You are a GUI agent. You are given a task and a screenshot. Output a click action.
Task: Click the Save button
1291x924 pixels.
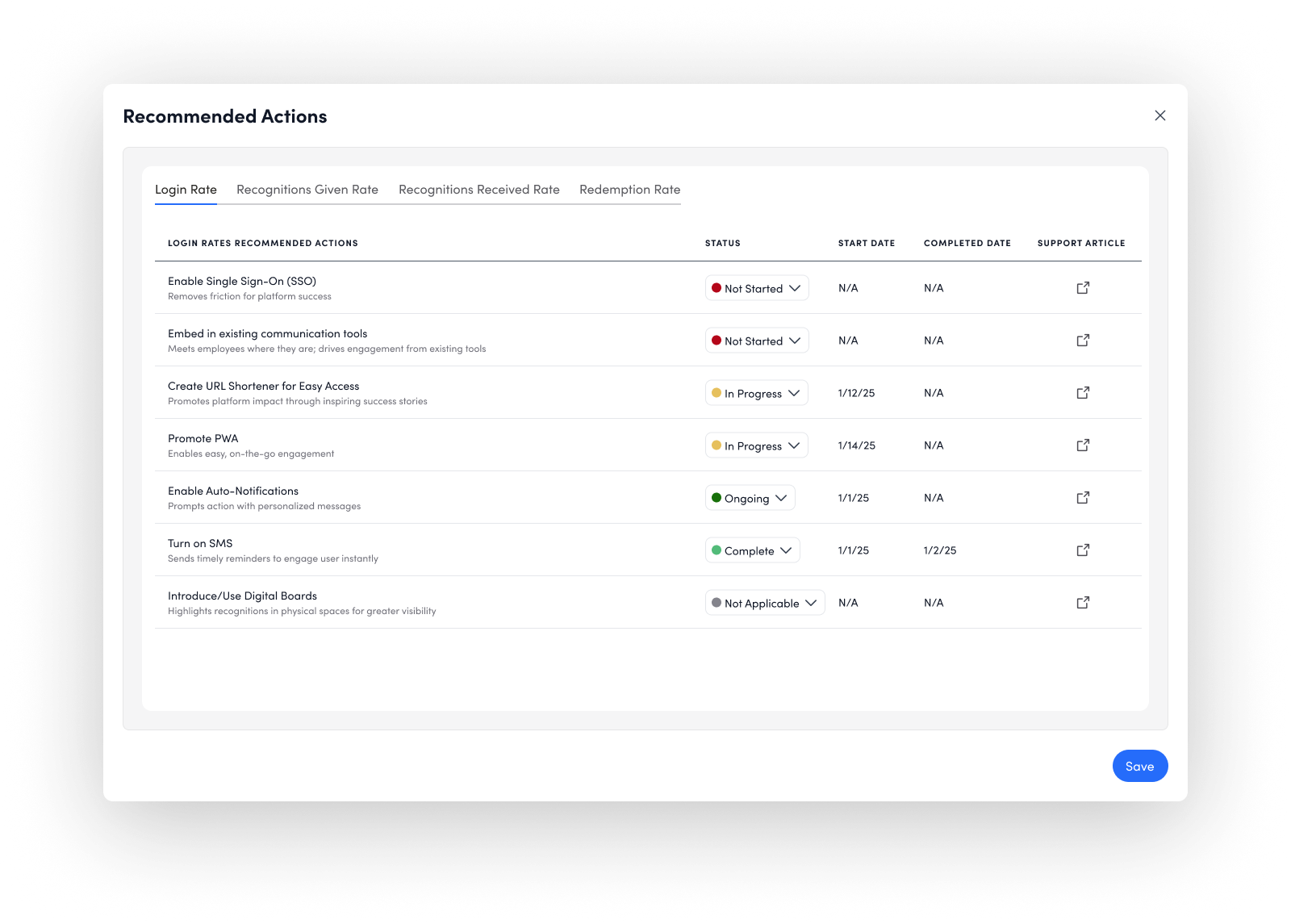coord(1139,766)
